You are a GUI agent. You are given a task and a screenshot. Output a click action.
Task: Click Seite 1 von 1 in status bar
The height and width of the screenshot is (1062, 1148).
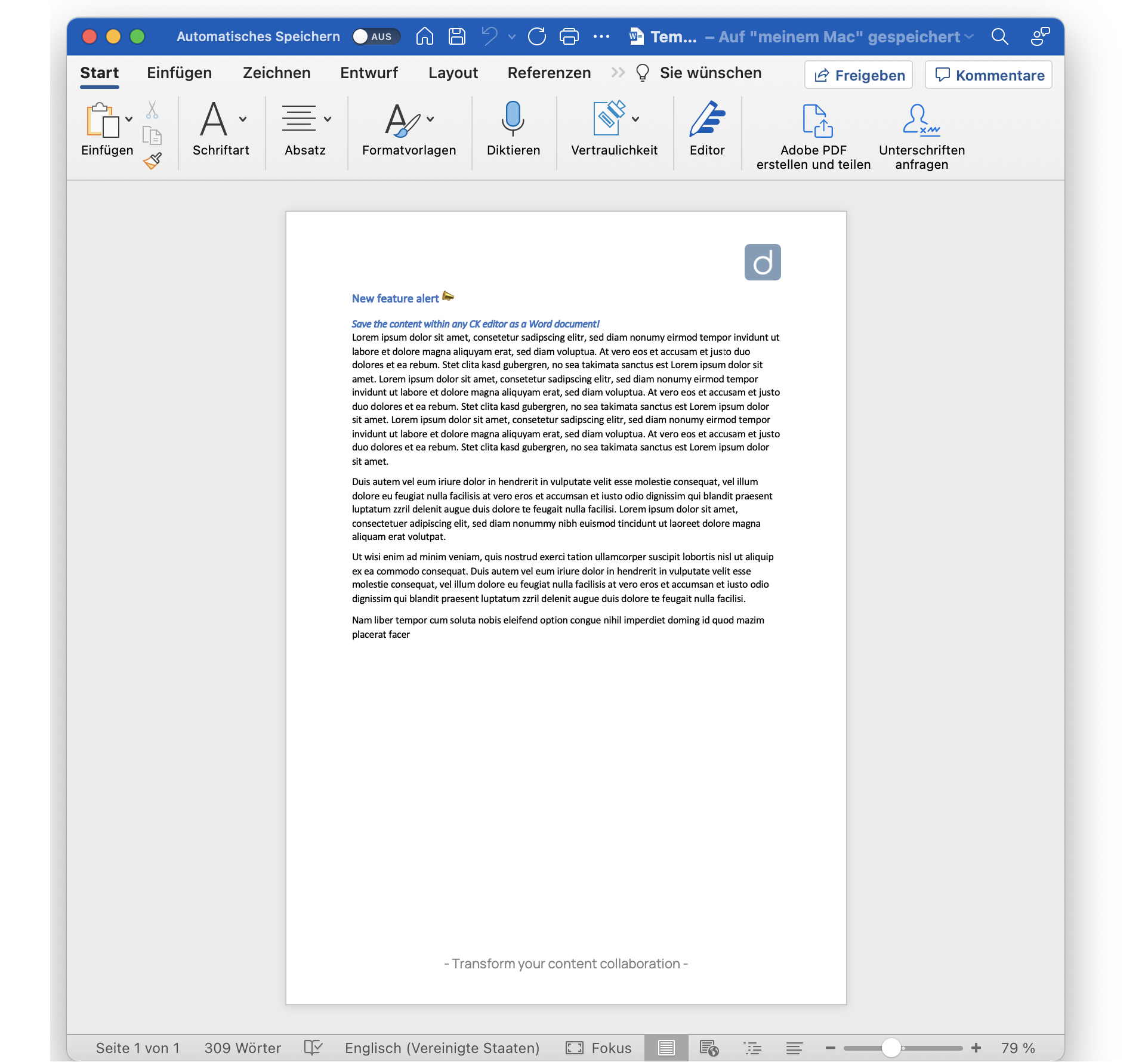[x=138, y=1048]
